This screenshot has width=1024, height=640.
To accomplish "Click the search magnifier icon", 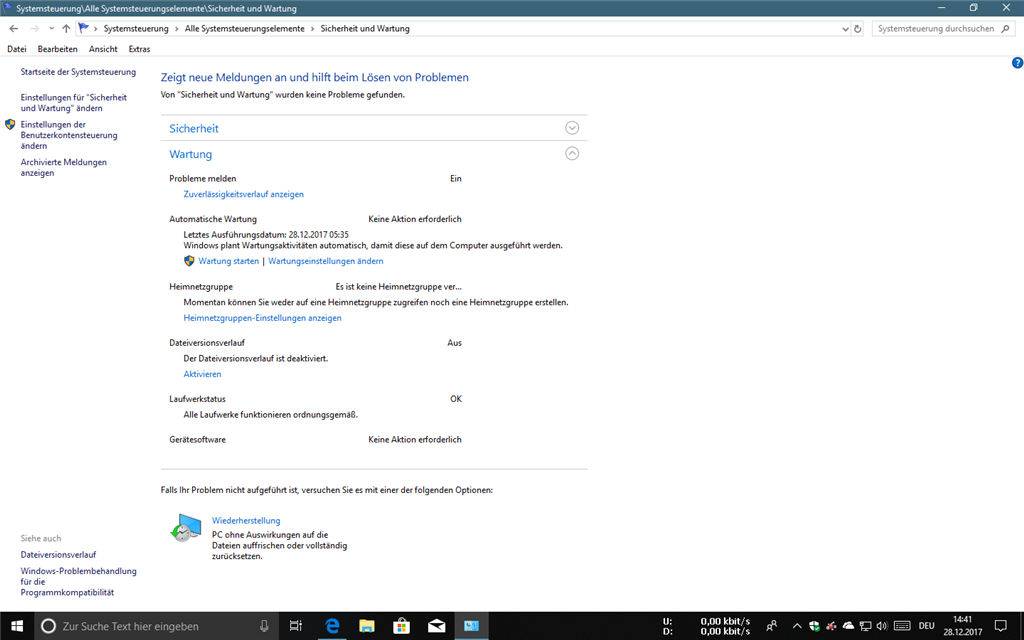I will tap(1006, 29).
